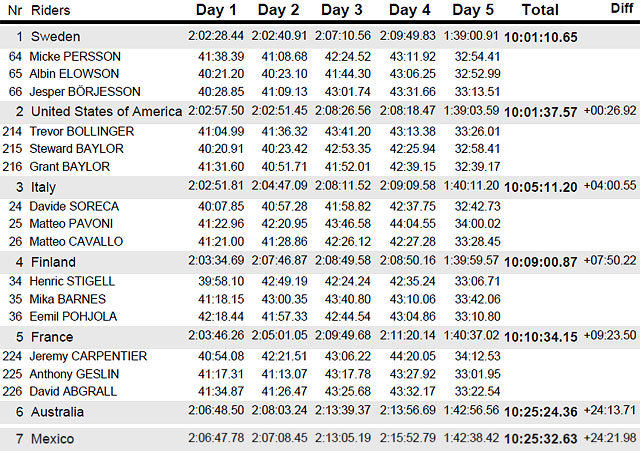This screenshot has height=451, width=640.
Task: Select the France team row
Action: tap(320, 337)
